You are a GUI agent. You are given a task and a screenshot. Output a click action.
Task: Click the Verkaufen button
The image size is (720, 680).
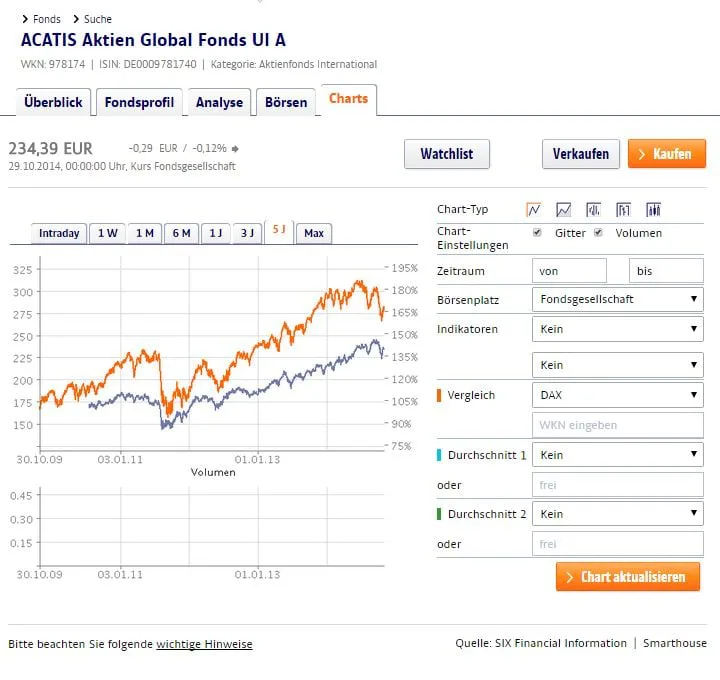(x=581, y=154)
